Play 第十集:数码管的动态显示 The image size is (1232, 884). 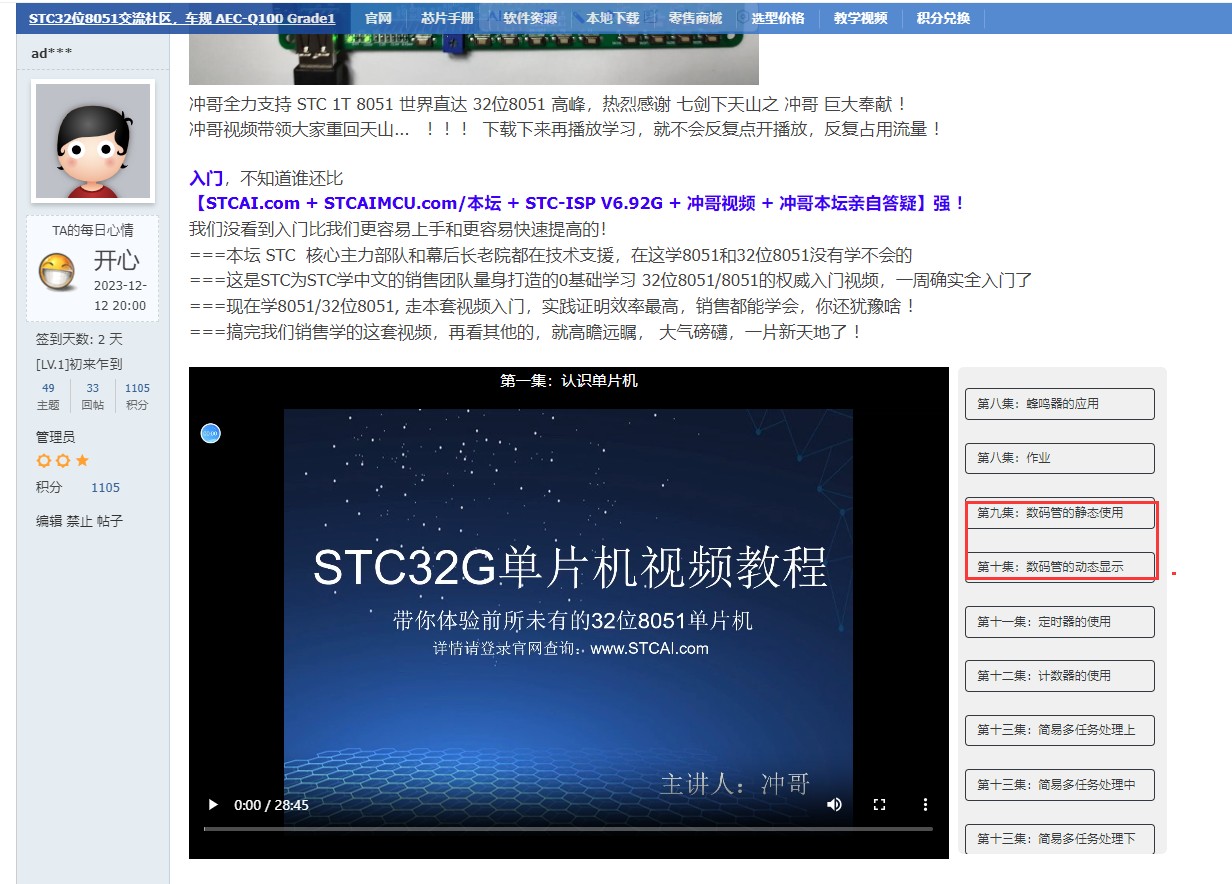tap(1060, 567)
